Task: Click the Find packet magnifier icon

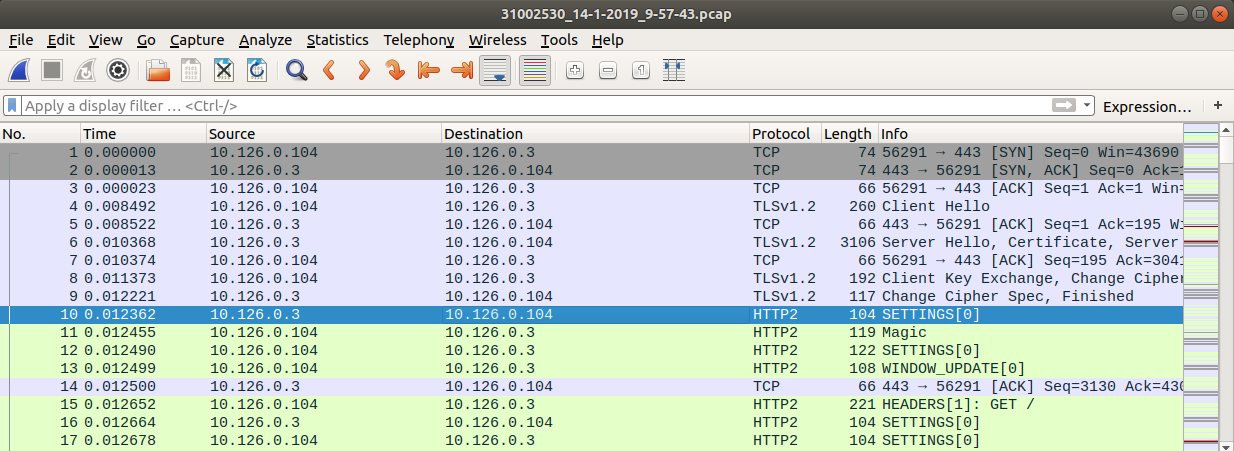Action: pos(296,70)
